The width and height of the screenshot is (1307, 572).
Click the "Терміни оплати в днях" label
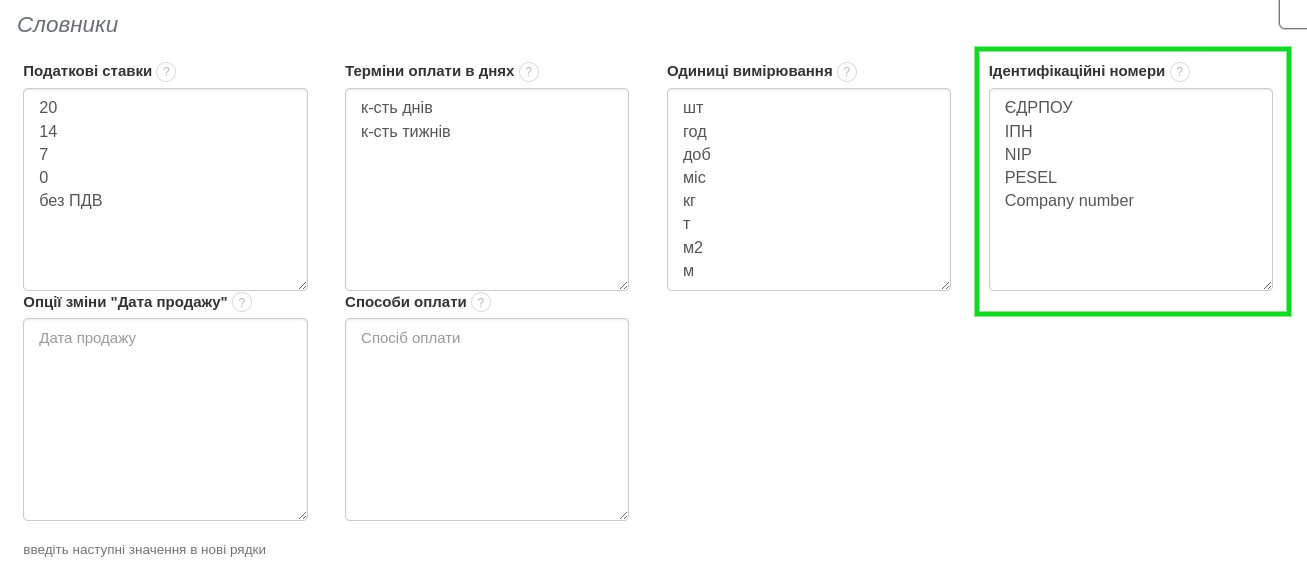tap(429, 71)
